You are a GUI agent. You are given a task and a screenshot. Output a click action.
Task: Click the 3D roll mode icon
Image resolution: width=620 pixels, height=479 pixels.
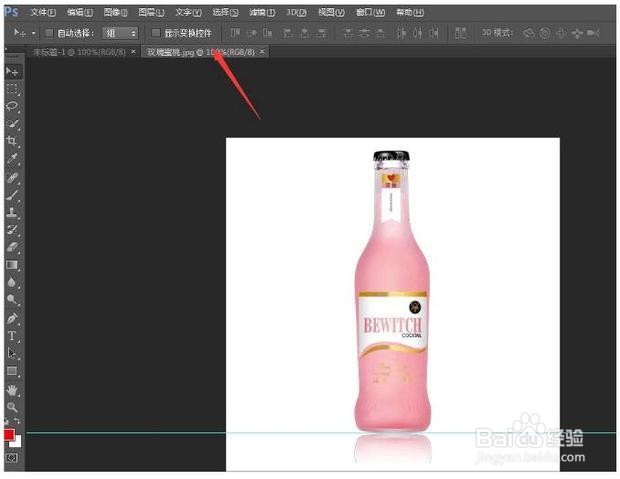[545, 33]
